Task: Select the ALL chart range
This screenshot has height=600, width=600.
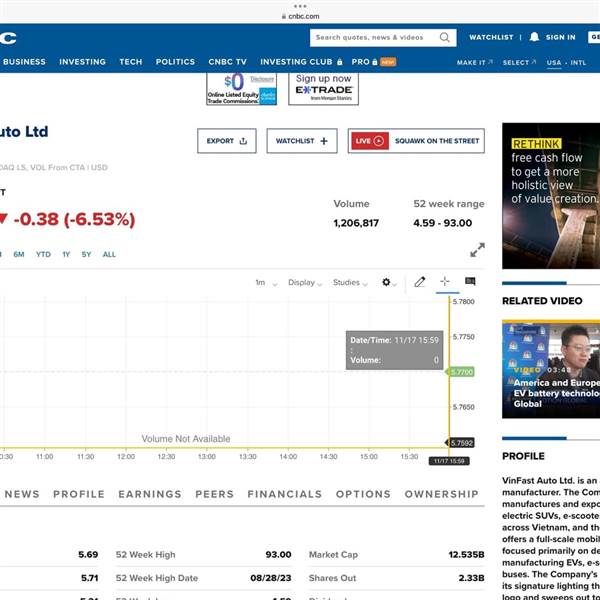Action: pos(109,254)
